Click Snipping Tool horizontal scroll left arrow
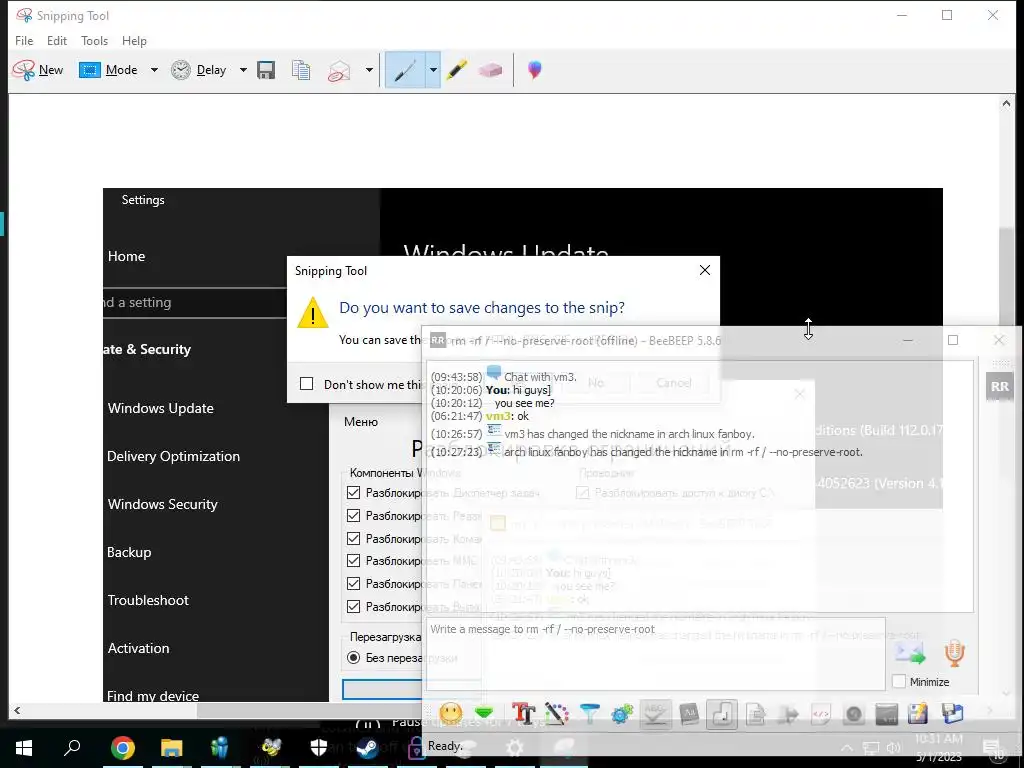 click(x=17, y=711)
